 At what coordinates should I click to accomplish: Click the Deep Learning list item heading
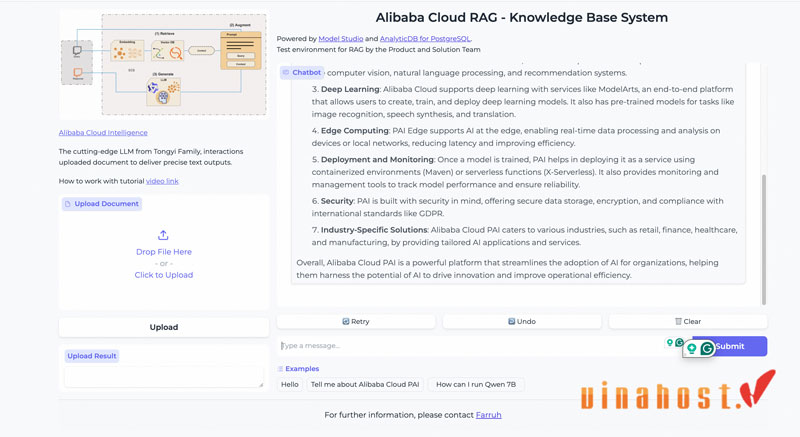(350, 89)
